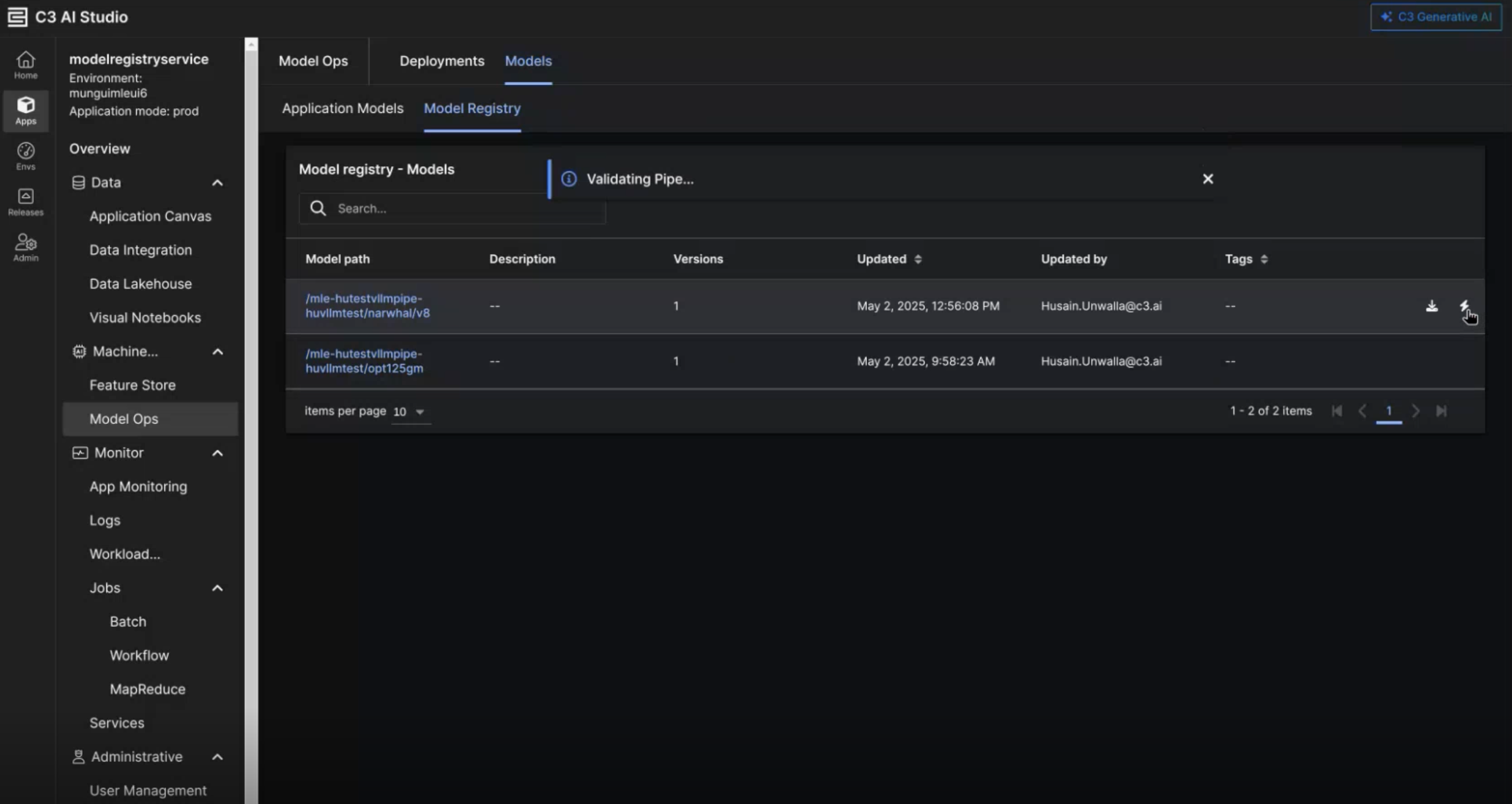Sort table by Tags column

[1264, 259]
